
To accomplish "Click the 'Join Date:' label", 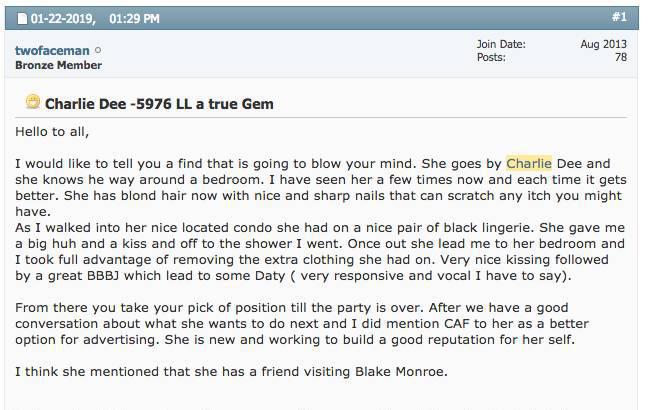I will (501, 44).
